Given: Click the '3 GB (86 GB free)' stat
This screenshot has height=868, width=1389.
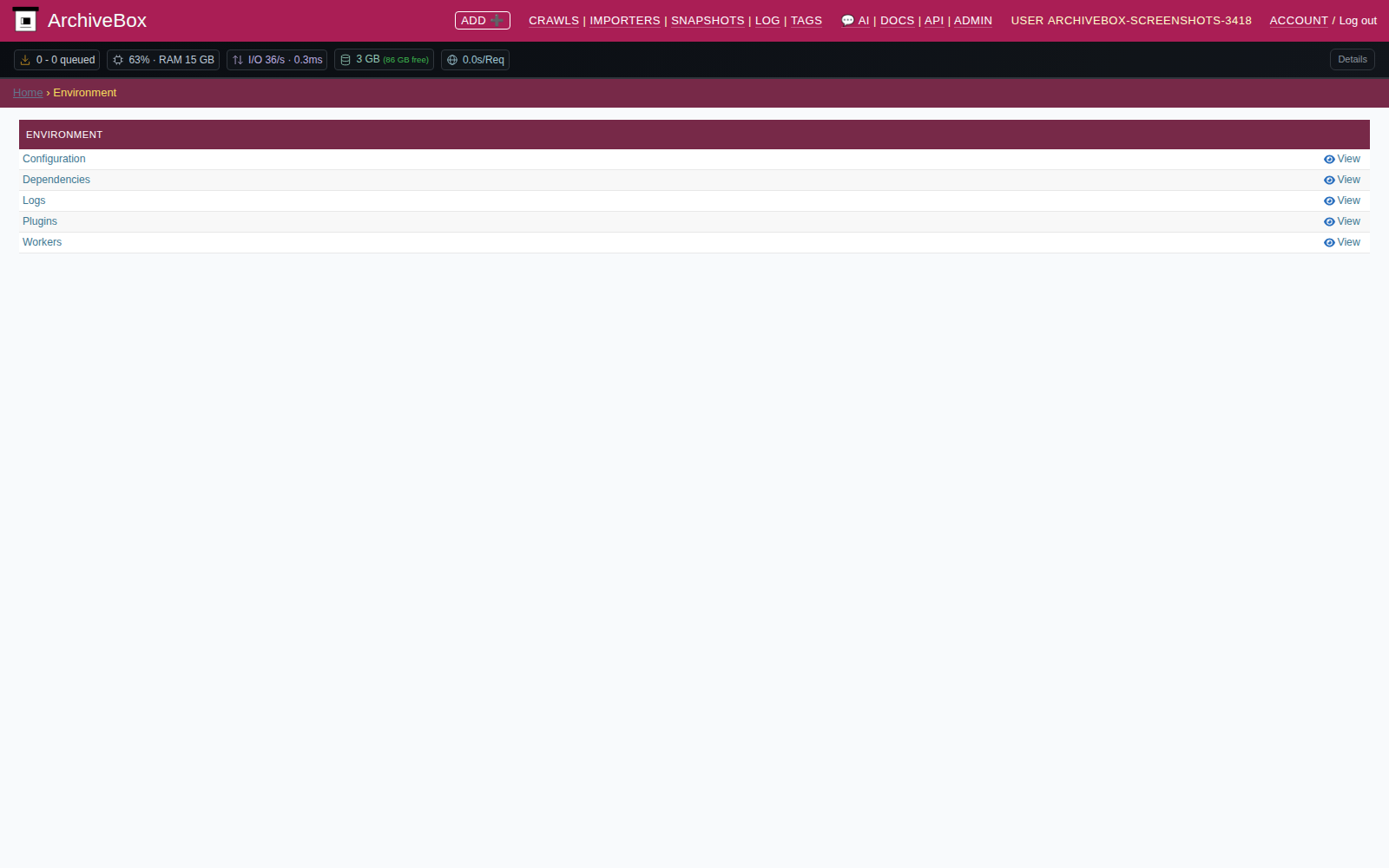Looking at the screenshot, I should coord(384,60).
